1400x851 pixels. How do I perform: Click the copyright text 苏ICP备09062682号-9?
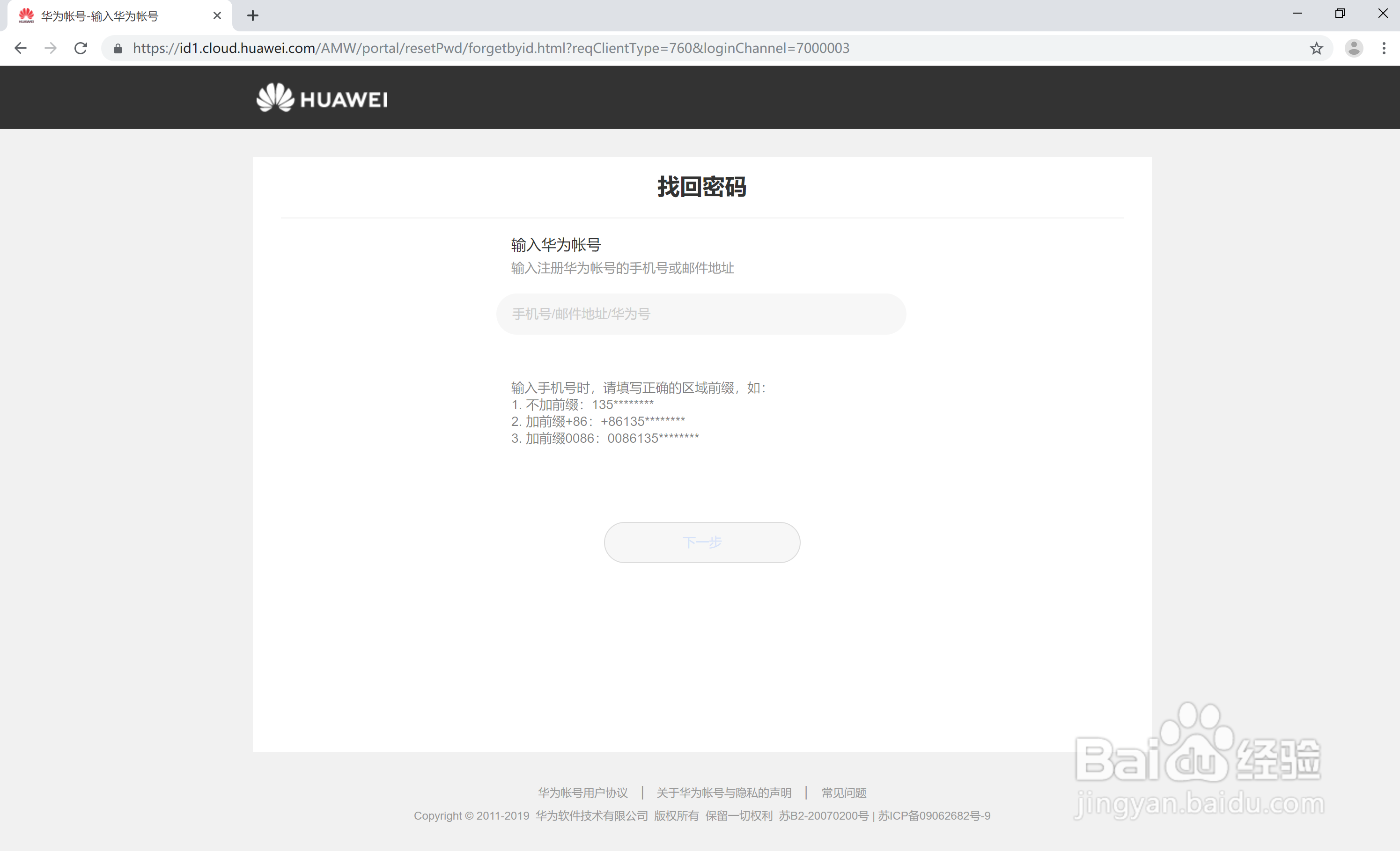tap(934, 815)
